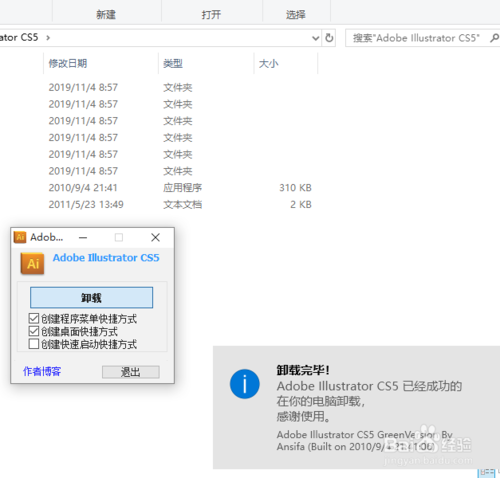The height and width of the screenshot is (478, 500).
Task: Click the 文本文档 type cell
Action: pos(182,204)
